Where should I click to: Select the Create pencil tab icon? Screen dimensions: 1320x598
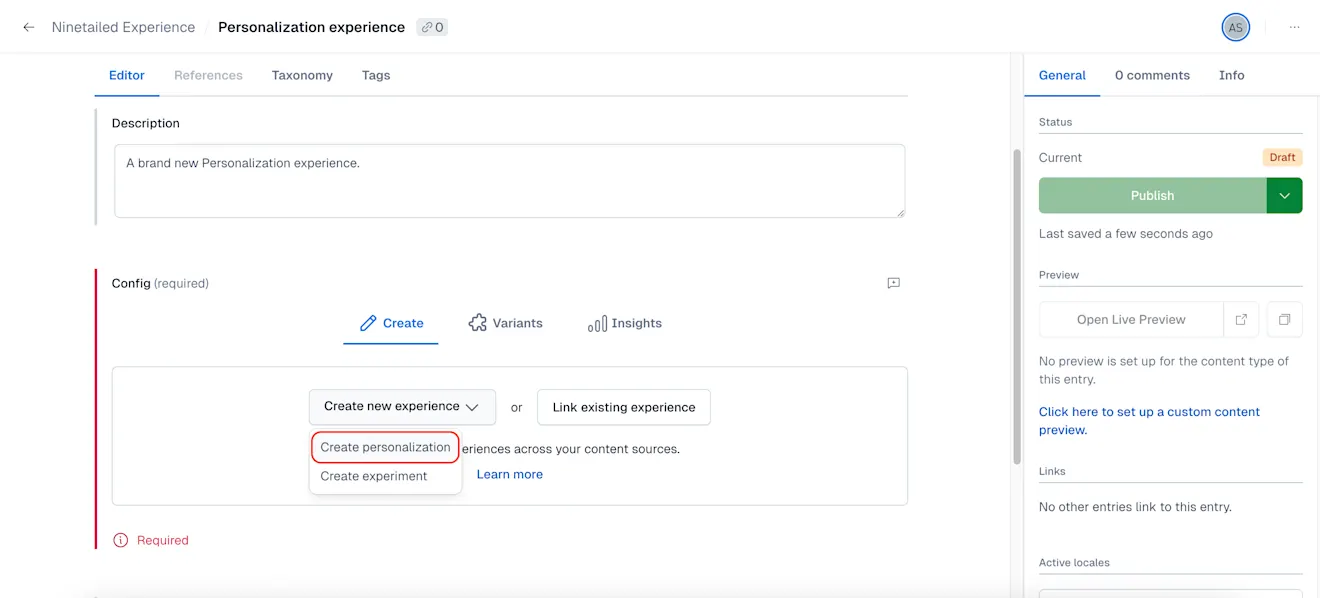(367, 322)
